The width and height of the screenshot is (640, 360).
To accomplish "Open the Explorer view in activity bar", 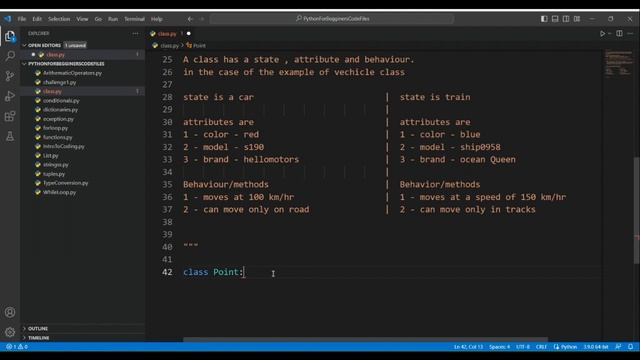I will coord(10,36).
